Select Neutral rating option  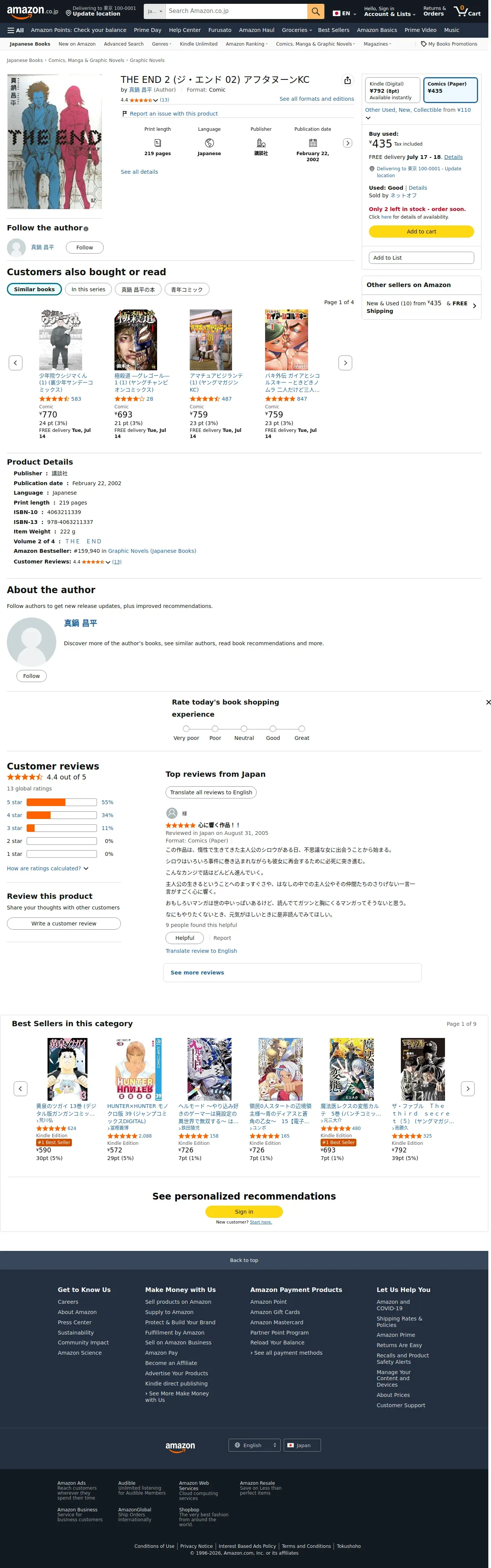coord(244,728)
